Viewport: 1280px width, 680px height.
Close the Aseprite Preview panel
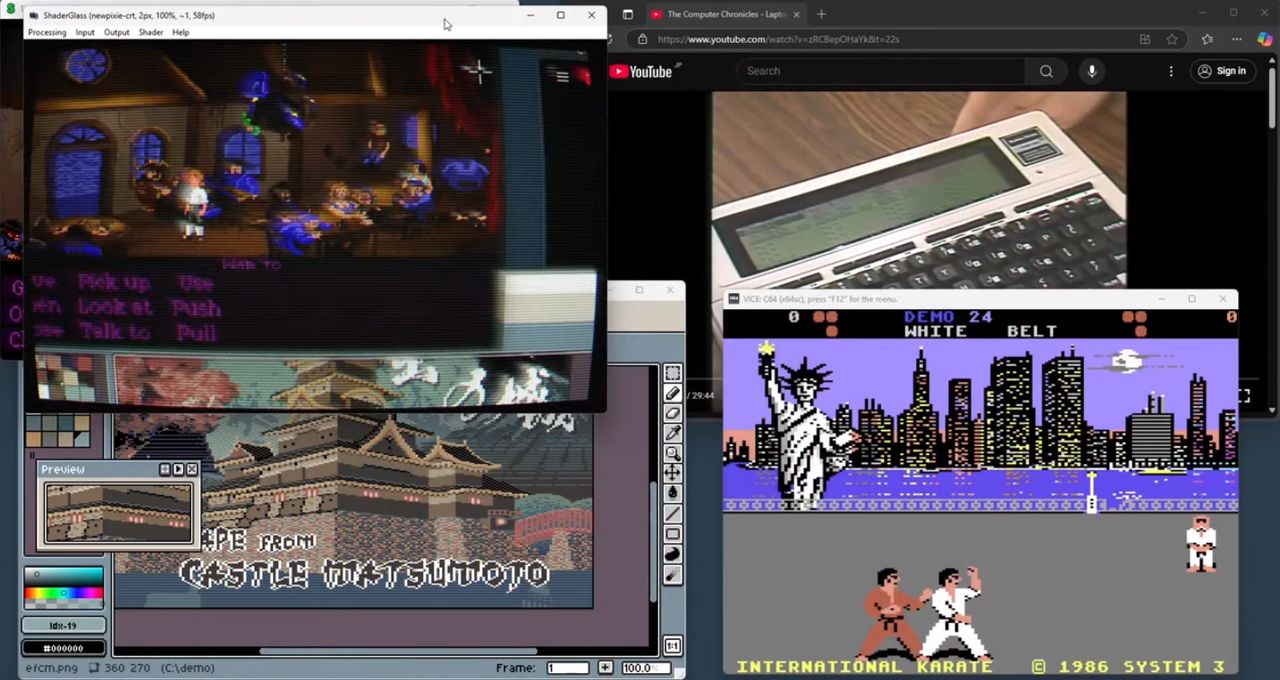[192, 469]
